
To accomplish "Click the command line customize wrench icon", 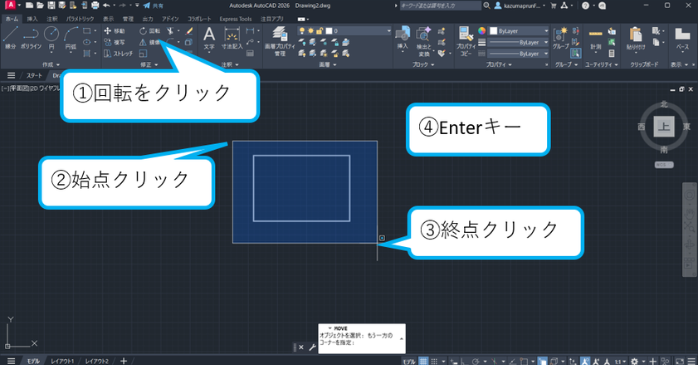I will (x=312, y=347).
